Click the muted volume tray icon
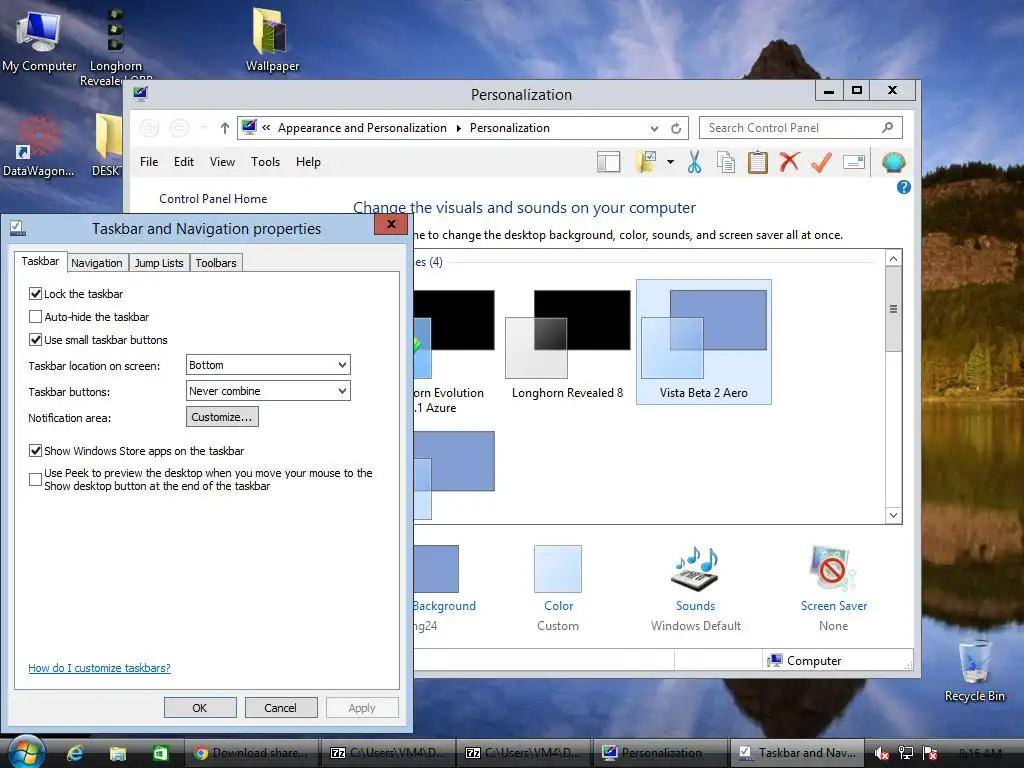Screen dimensions: 1024x768 point(881,753)
